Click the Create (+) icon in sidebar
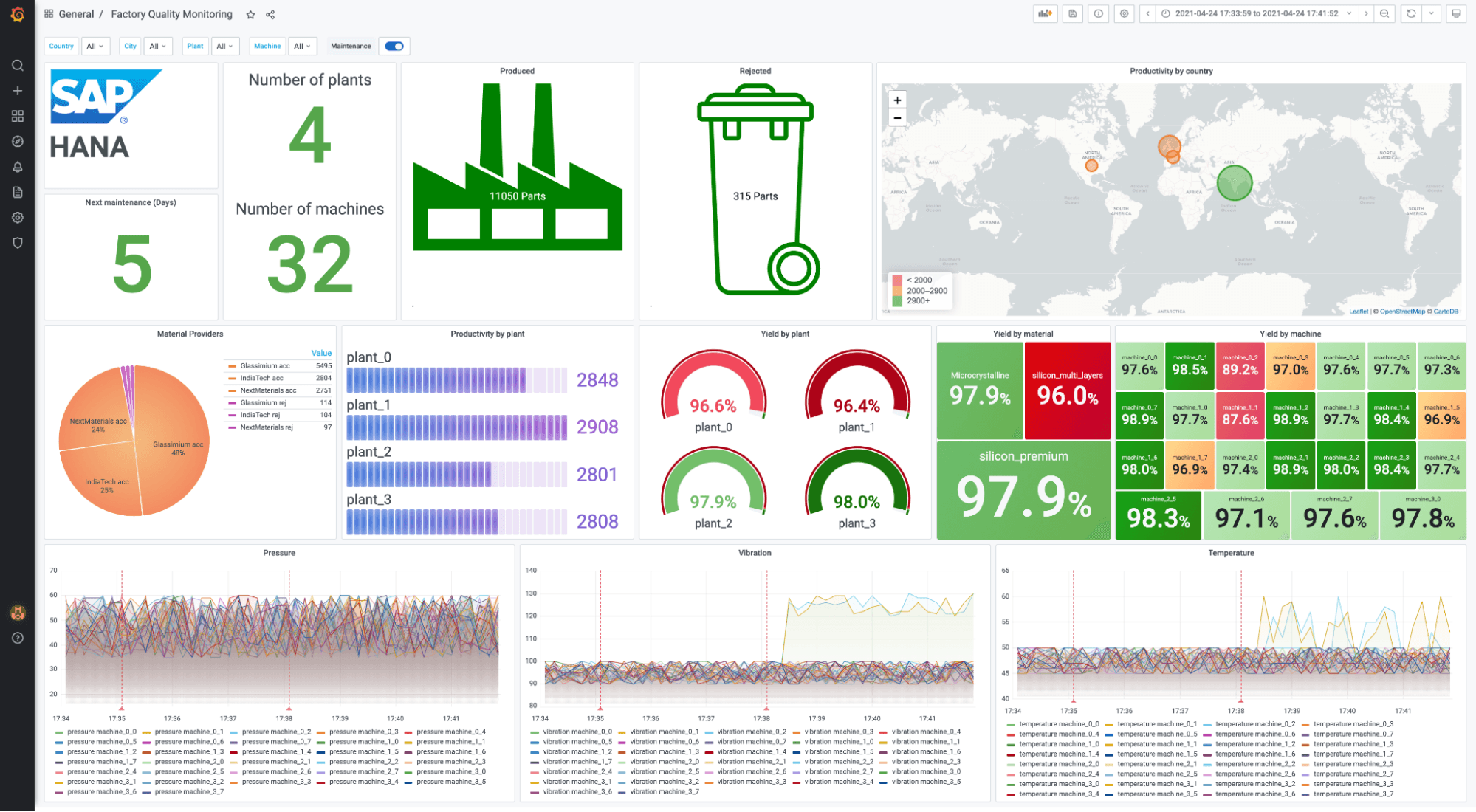 pos(18,90)
